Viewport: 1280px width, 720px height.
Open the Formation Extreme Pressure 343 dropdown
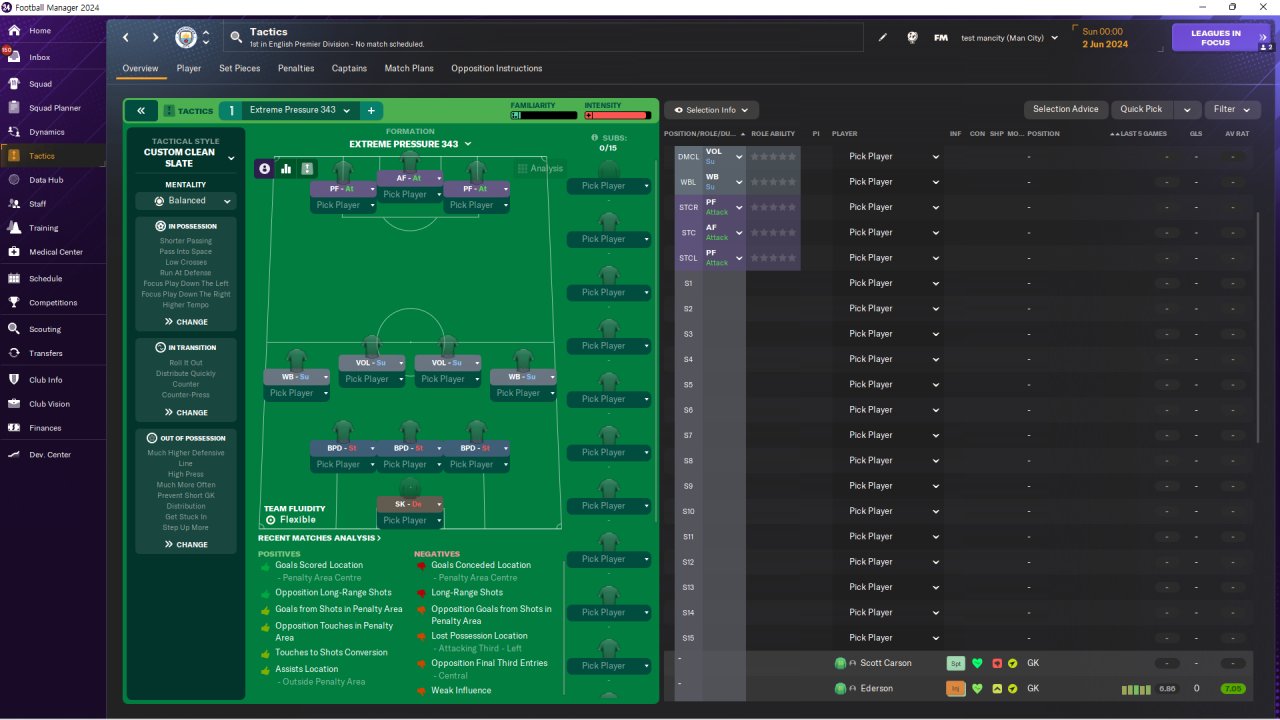pos(410,144)
